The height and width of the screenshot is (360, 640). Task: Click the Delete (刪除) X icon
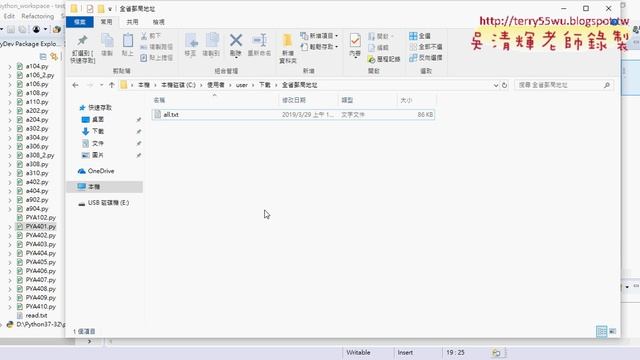click(236, 45)
